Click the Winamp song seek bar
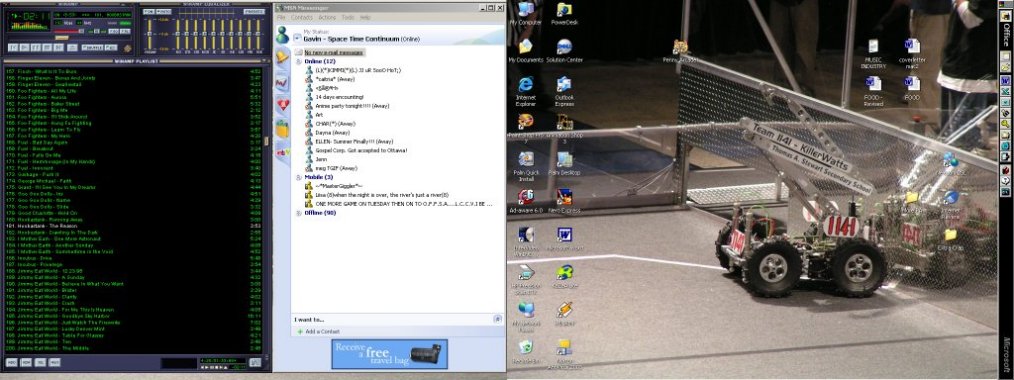This screenshot has width=1014, height=380. [x=69, y=37]
